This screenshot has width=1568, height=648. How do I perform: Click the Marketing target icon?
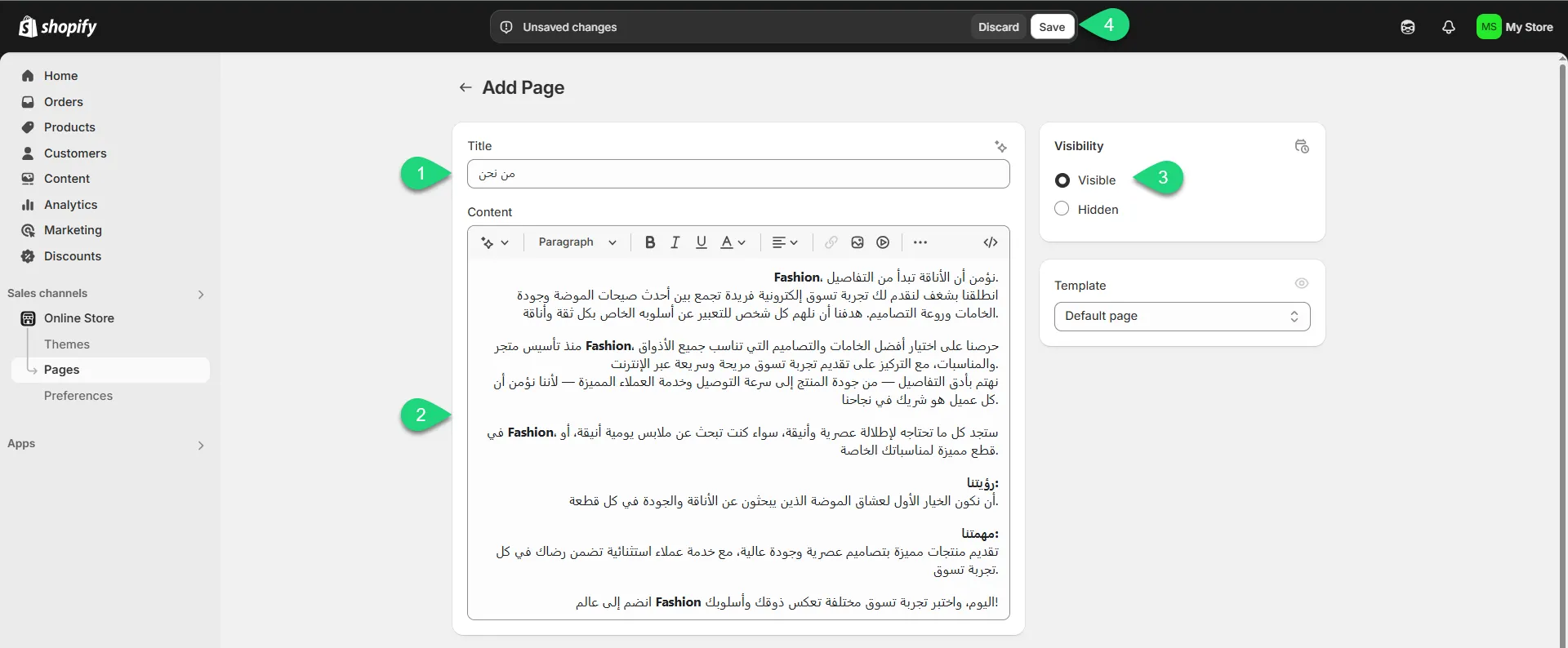pos(28,230)
